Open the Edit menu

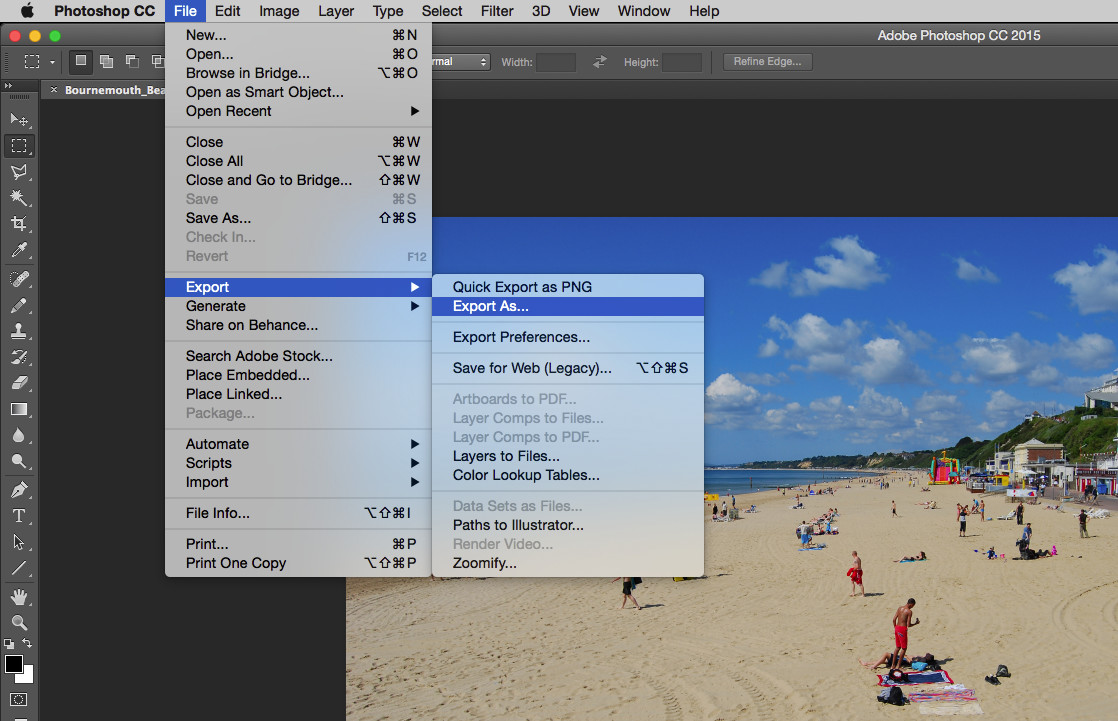(x=227, y=11)
